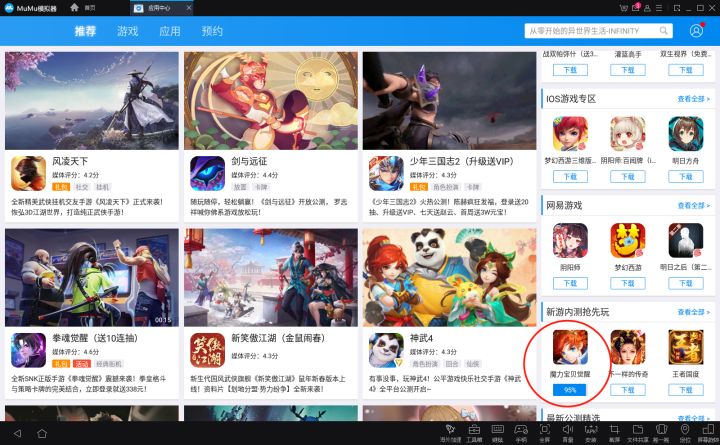Open the hamburger menu in title bar
720x445 pixels.
click(659, 8)
